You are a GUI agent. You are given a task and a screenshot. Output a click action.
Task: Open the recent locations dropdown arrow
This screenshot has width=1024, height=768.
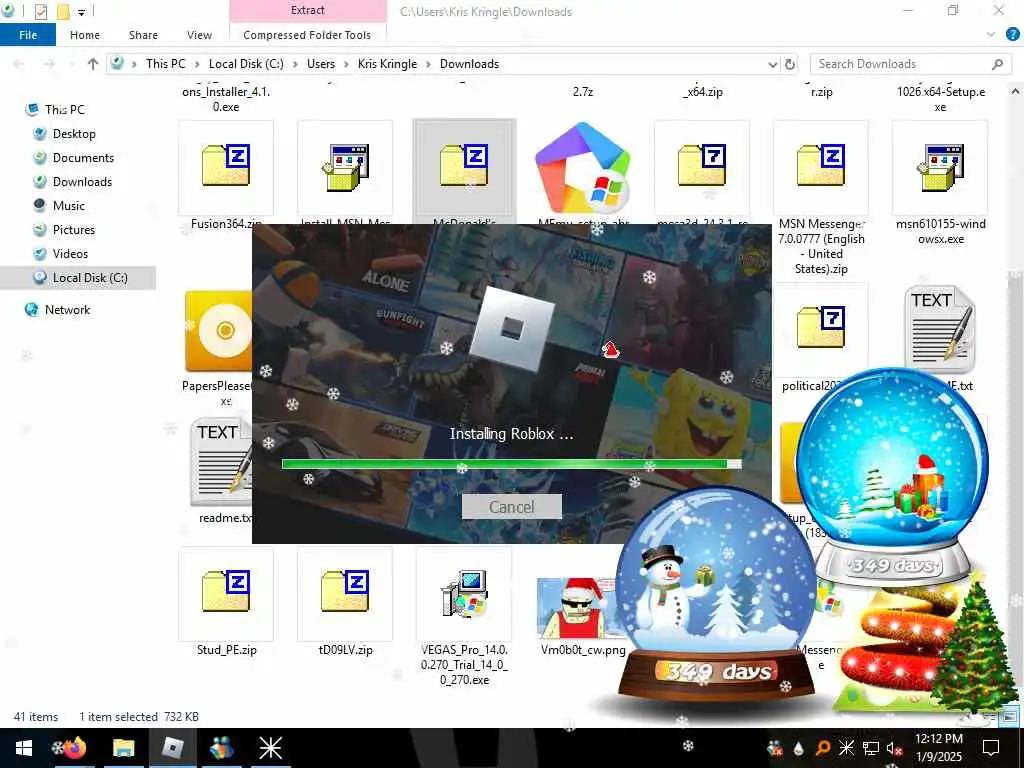click(x=72, y=64)
